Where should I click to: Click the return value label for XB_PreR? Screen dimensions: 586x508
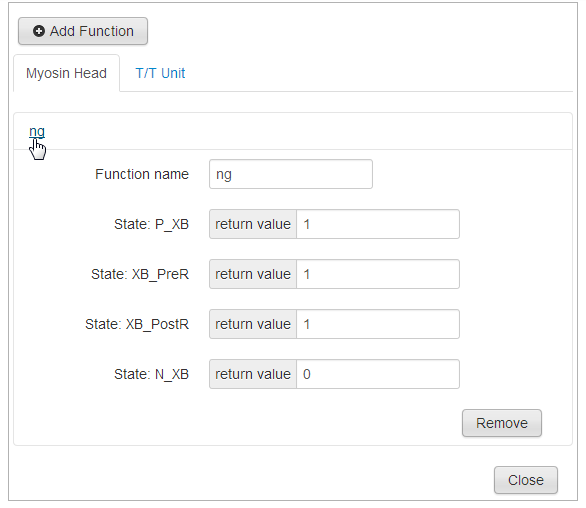coord(253,274)
